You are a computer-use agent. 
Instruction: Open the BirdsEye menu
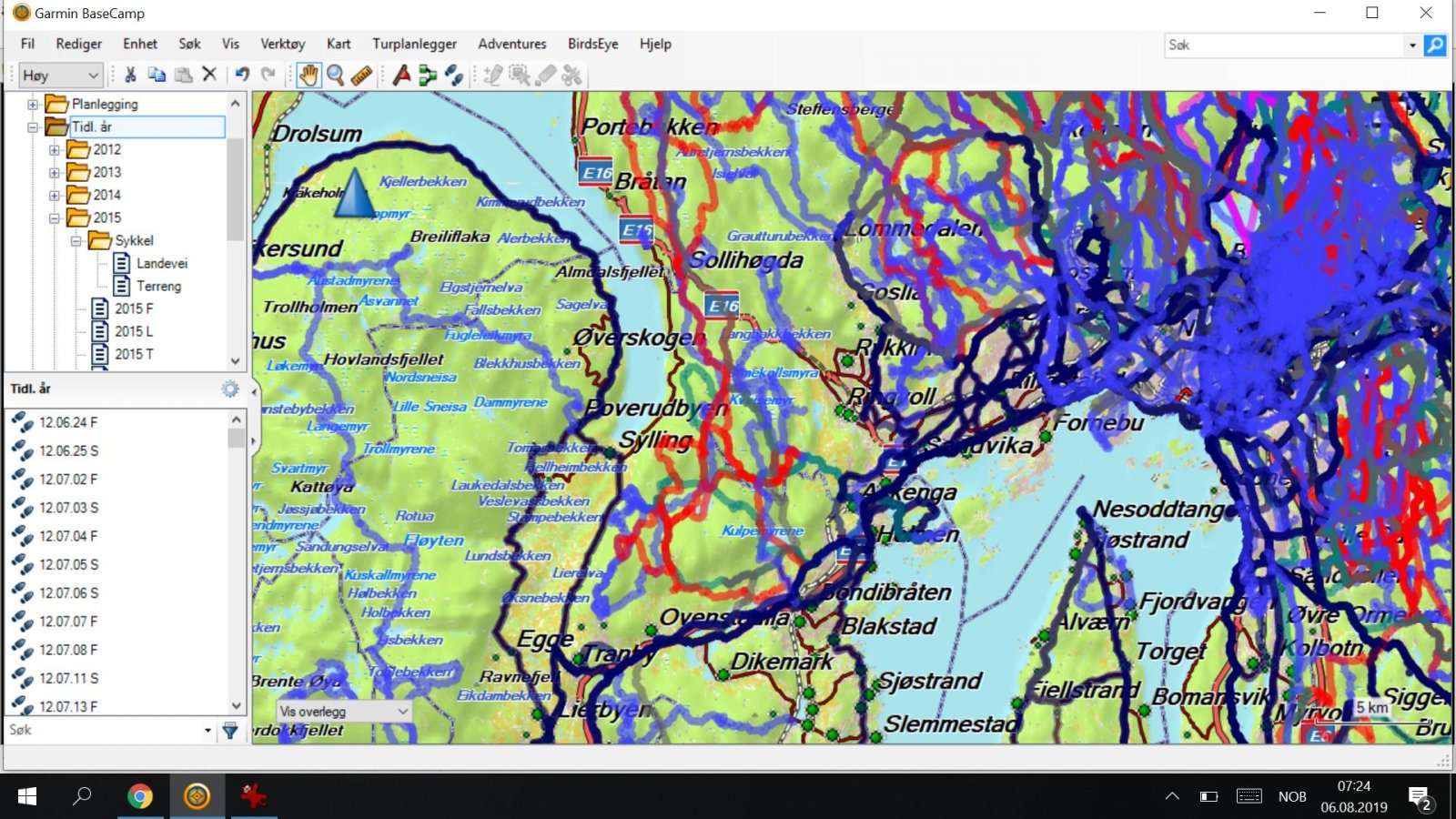click(592, 44)
